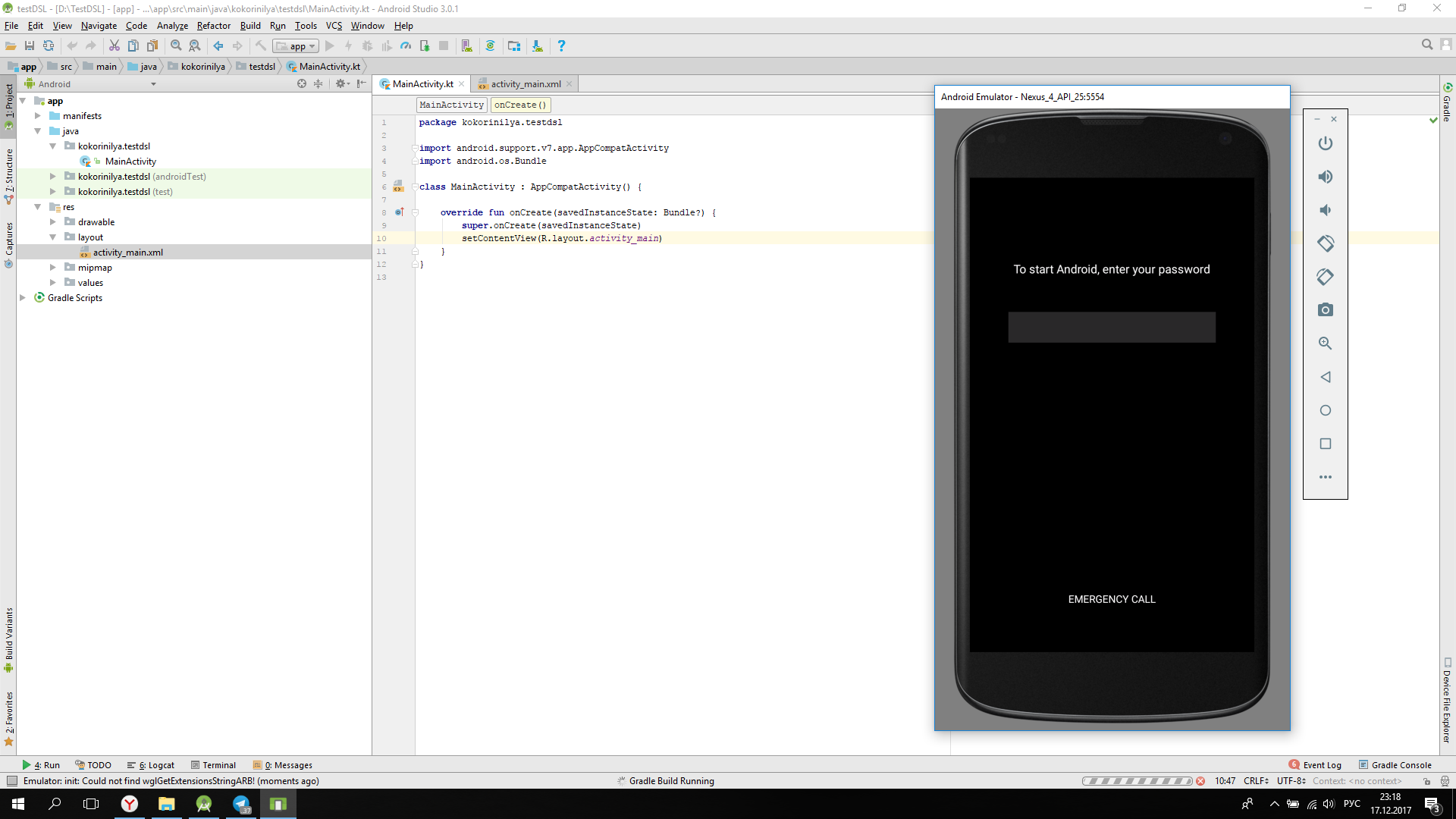Click the Sync Project with Gradle icon
Viewport: 1456px width, 819px height.
tap(490, 46)
